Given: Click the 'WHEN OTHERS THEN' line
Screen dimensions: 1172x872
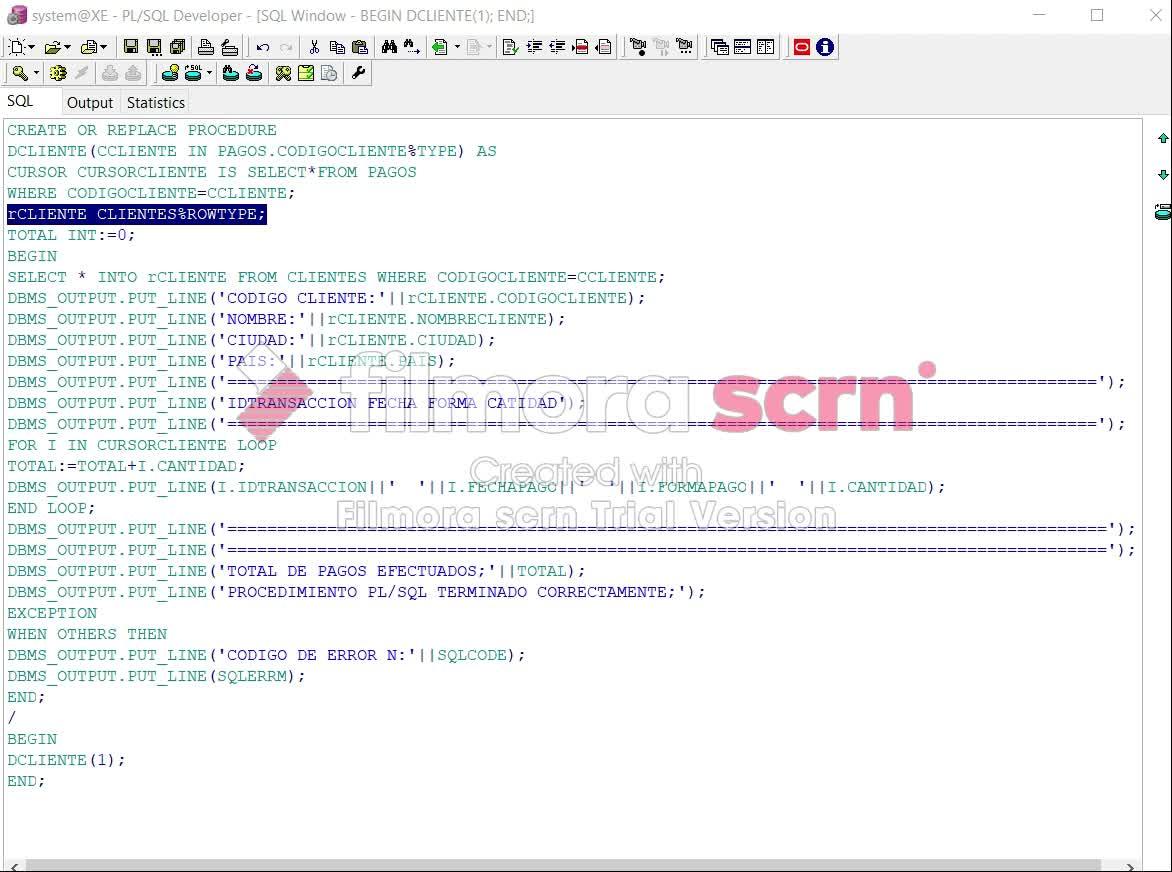Looking at the screenshot, I should (87, 634).
